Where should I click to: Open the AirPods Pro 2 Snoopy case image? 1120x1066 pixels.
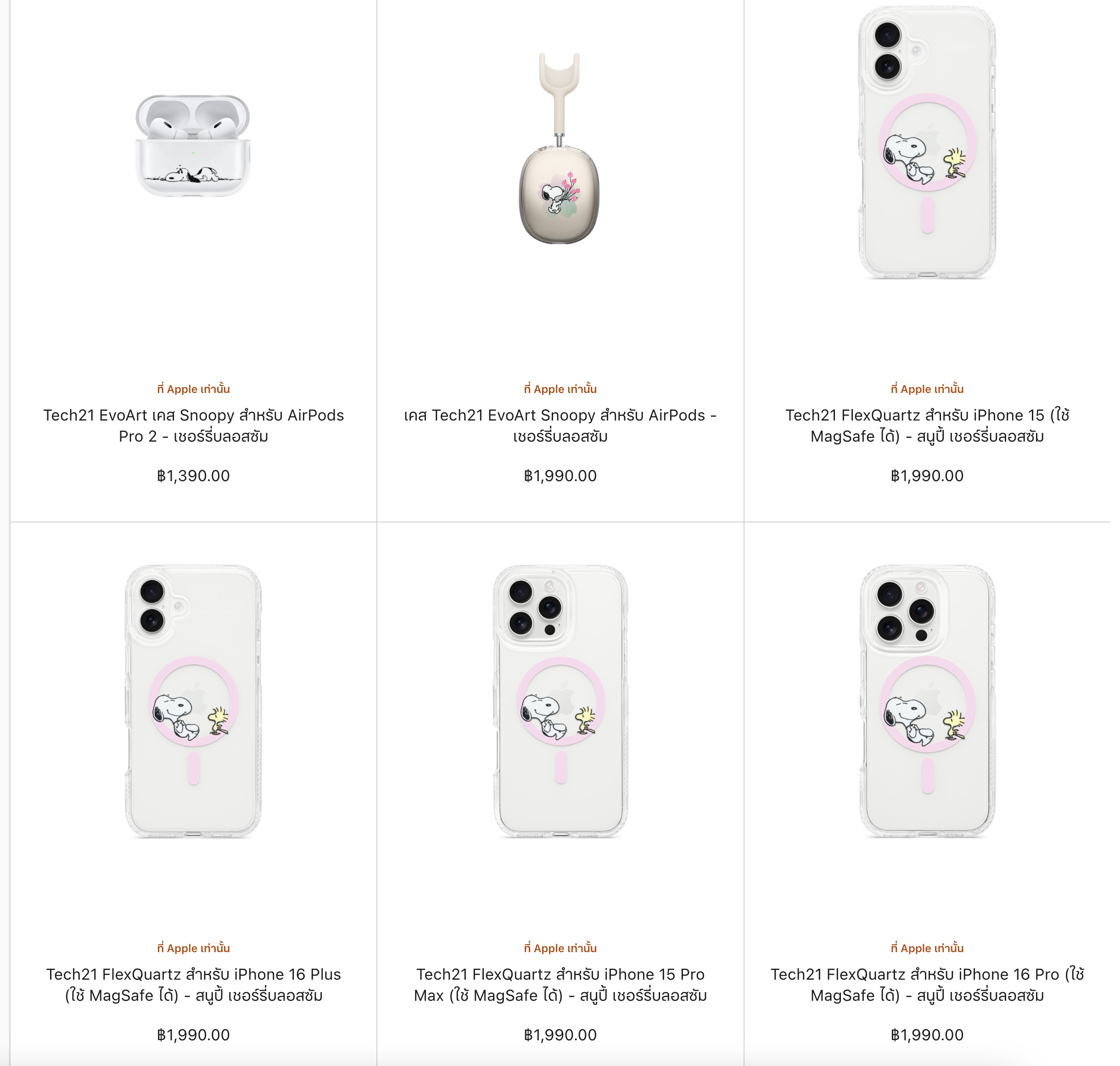(193, 146)
